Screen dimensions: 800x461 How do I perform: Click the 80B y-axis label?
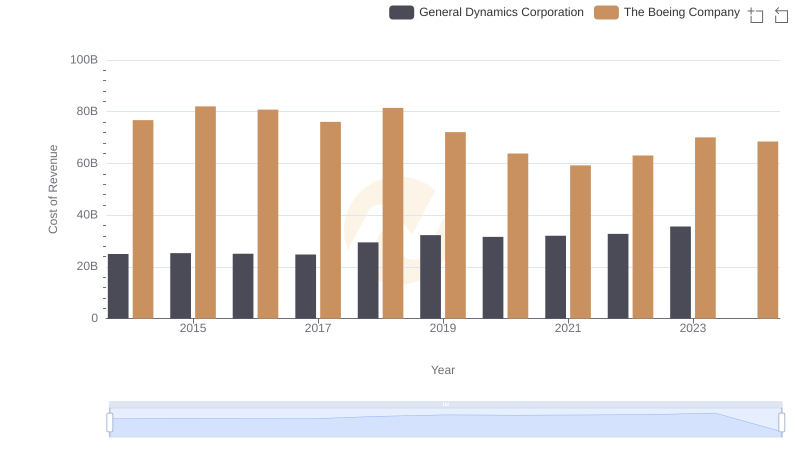(x=87, y=111)
